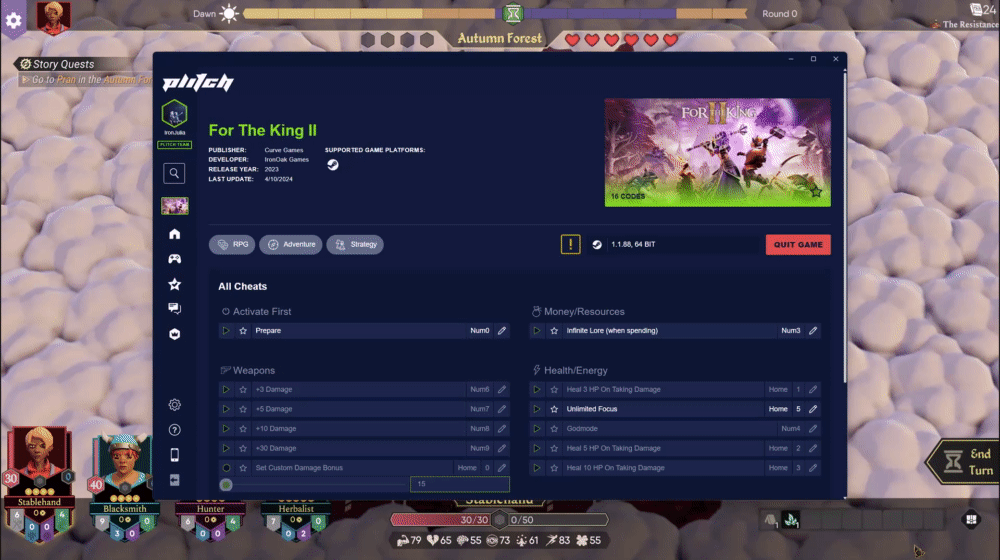Click the 'Activate First' category label
This screenshot has height=560, width=1000.
tap(261, 312)
